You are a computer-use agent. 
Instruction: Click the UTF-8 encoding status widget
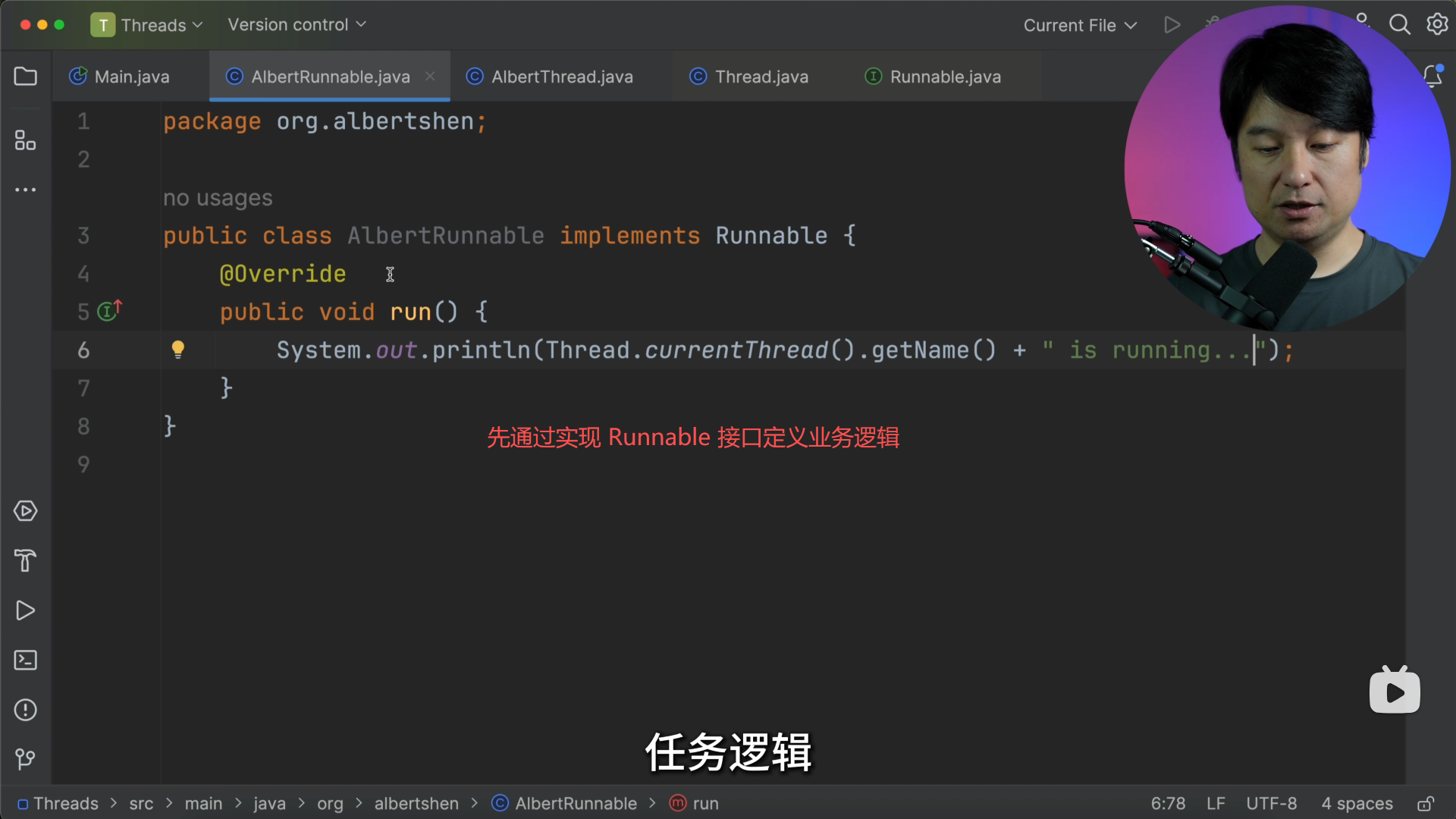[x=1271, y=804]
